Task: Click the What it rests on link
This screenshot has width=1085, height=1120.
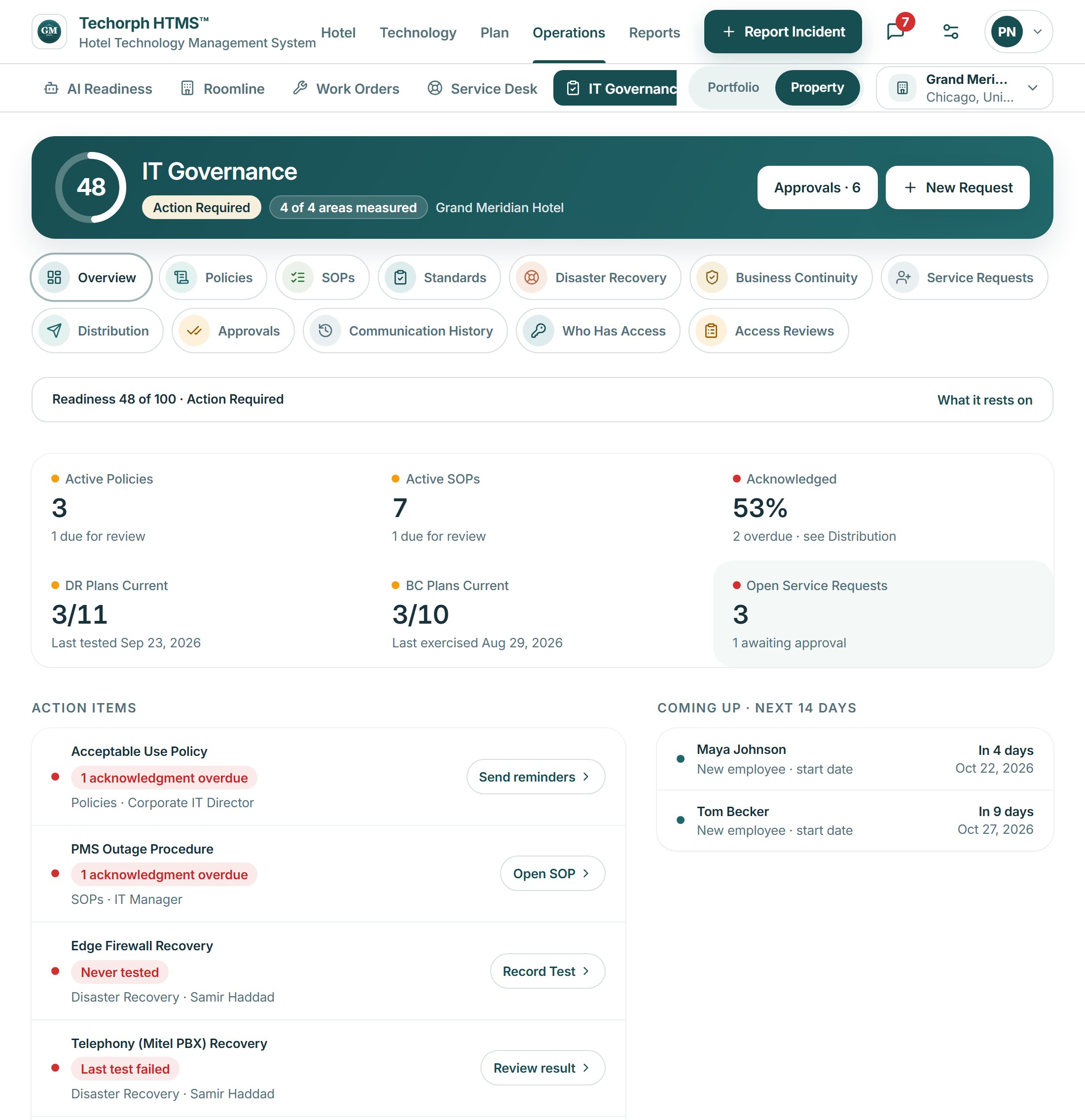Action: click(984, 400)
